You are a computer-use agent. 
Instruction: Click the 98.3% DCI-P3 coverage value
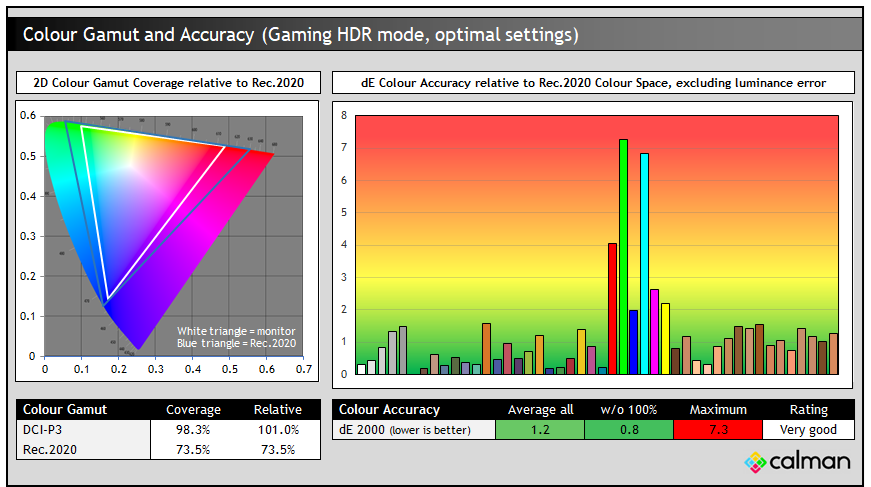tap(192, 429)
